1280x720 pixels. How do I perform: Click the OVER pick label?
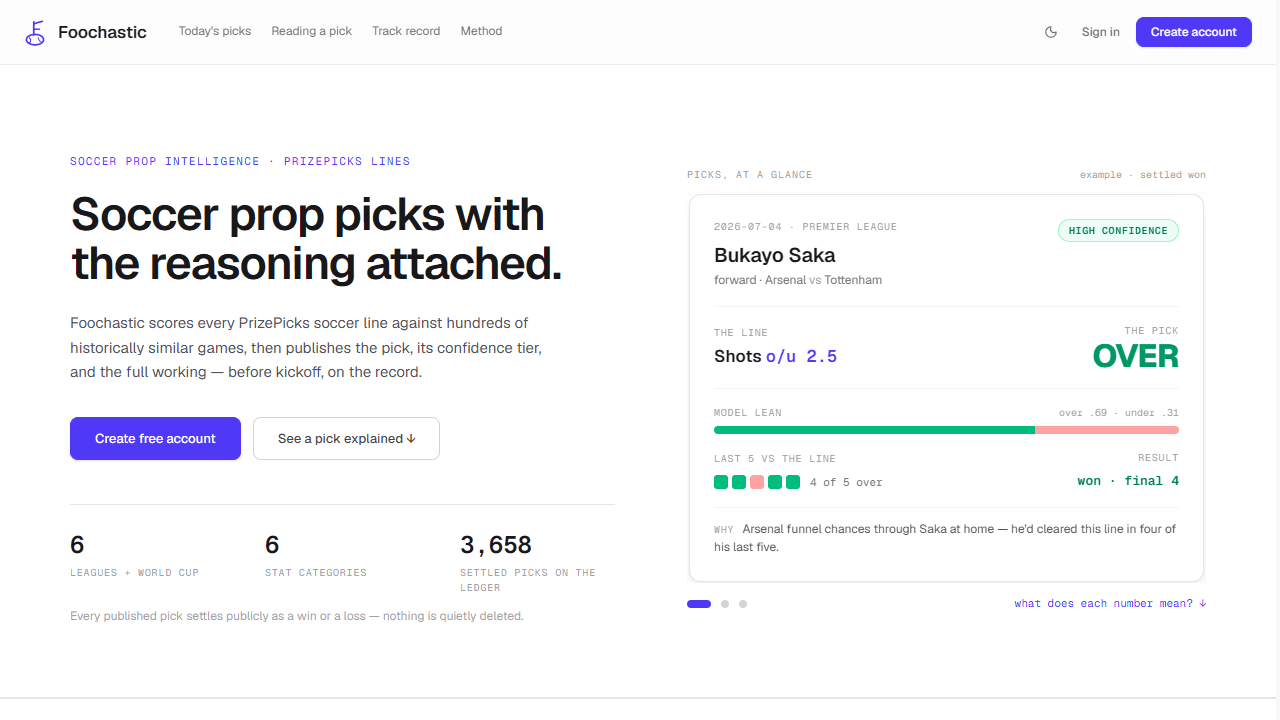[x=1135, y=356]
